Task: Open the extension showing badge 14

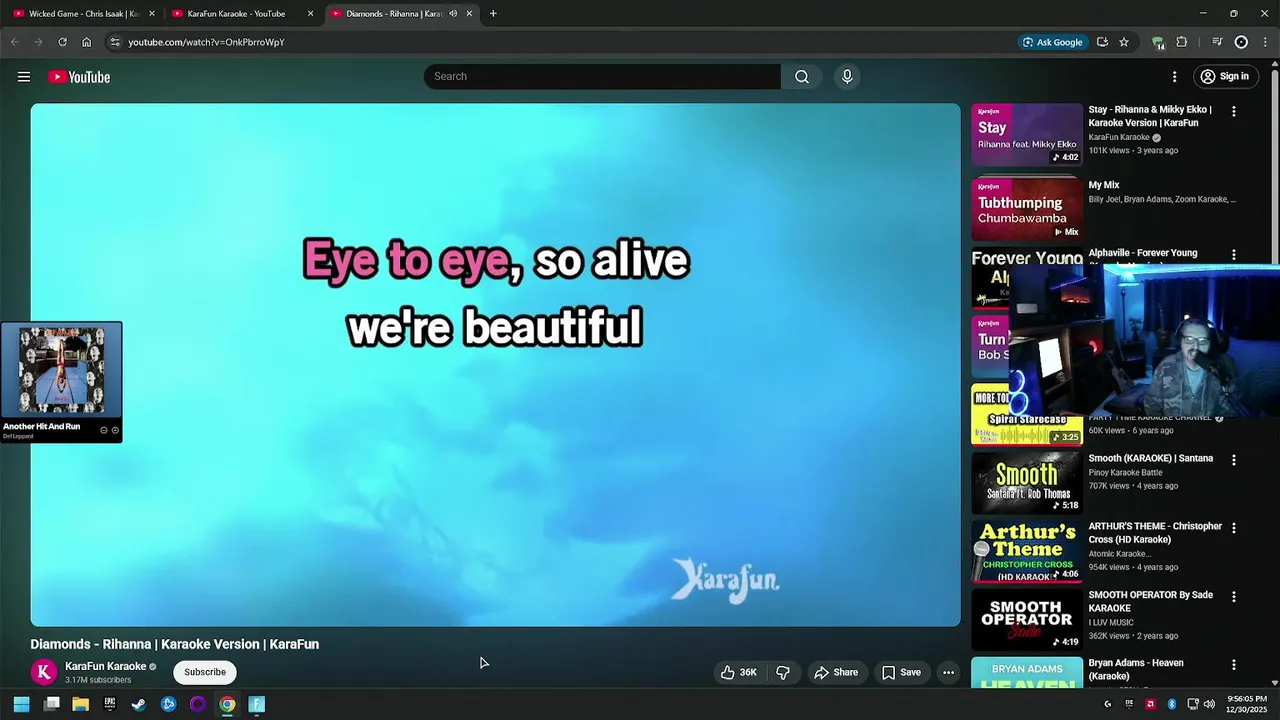Action: (x=1158, y=42)
